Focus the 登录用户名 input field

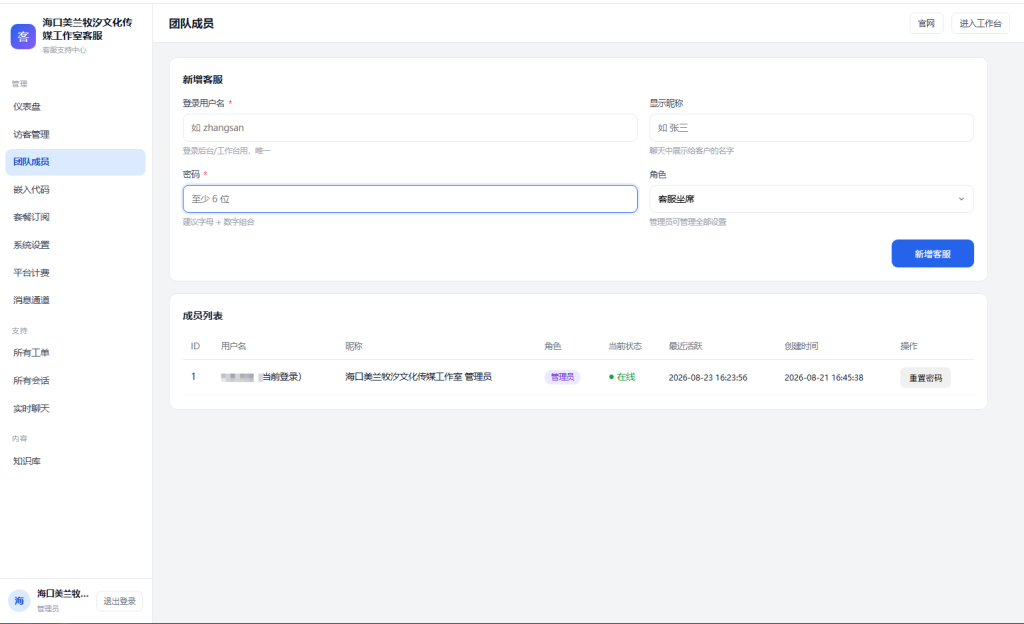click(x=410, y=128)
